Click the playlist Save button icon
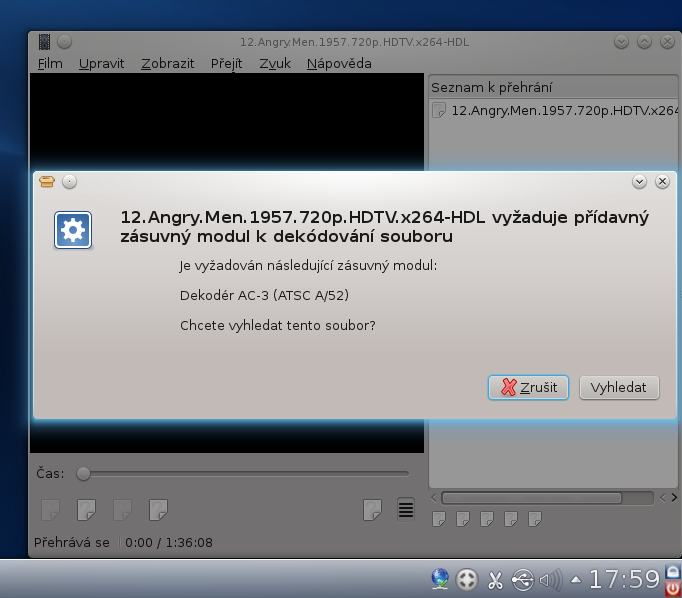The width and height of the screenshot is (682, 598). (x=487, y=518)
